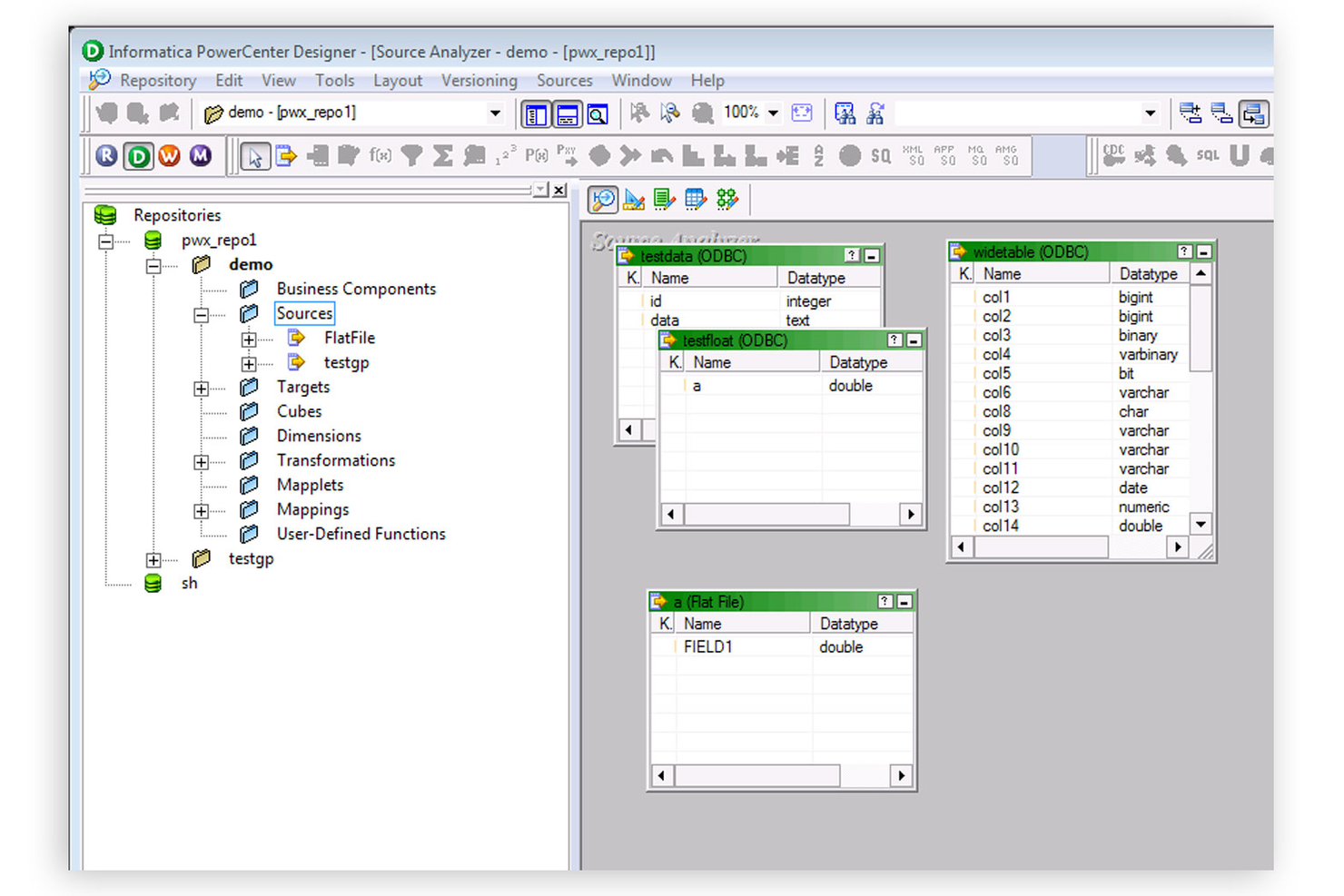
Task: Select the Business Components tree item
Action: [356, 289]
